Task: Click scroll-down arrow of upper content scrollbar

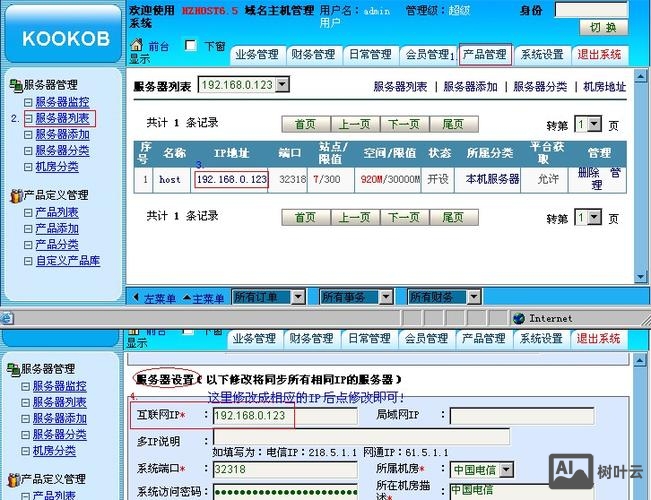Action: [x=640, y=276]
